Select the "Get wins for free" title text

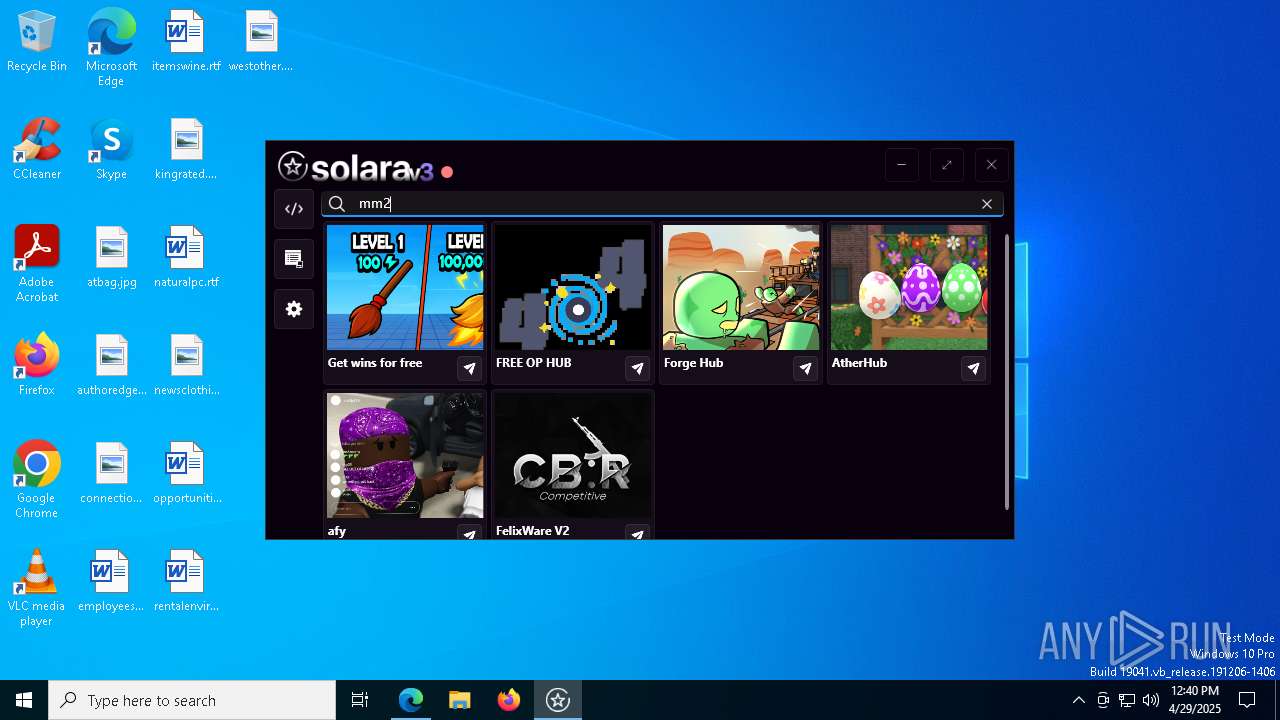pos(375,363)
